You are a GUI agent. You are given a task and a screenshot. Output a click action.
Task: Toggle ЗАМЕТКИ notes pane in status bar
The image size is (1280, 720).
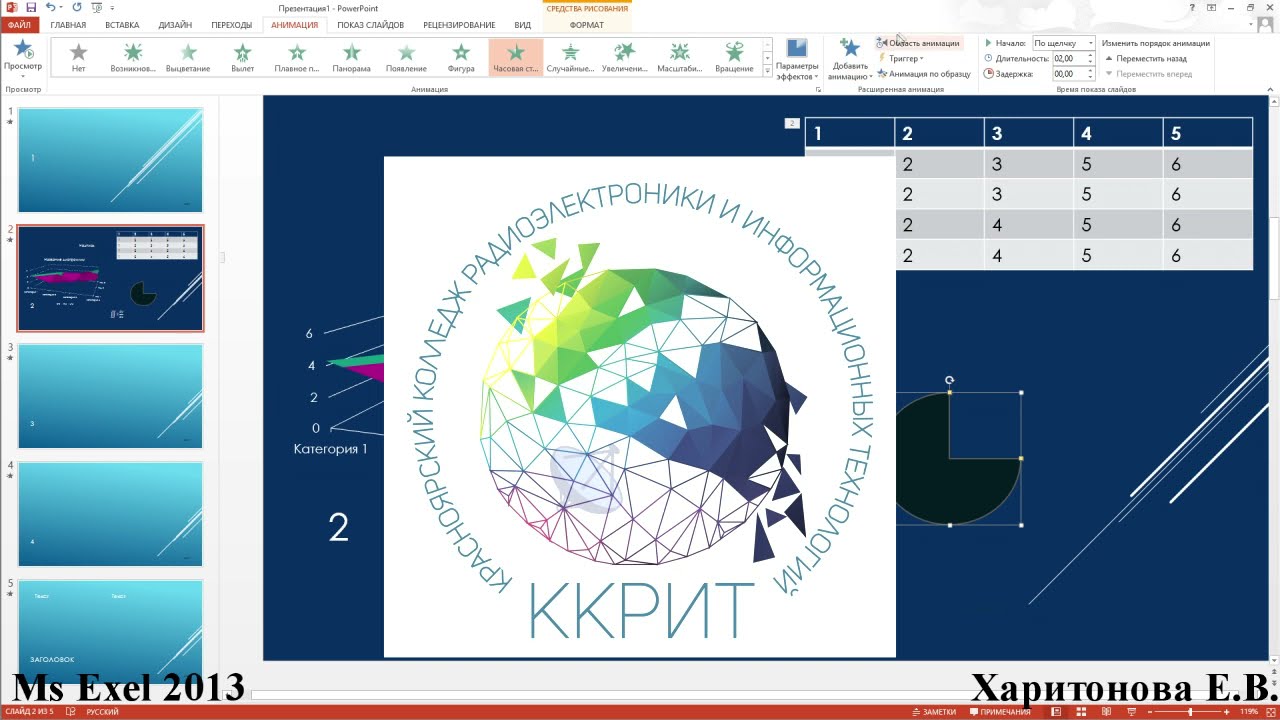pyautogui.click(x=935, y=712)
